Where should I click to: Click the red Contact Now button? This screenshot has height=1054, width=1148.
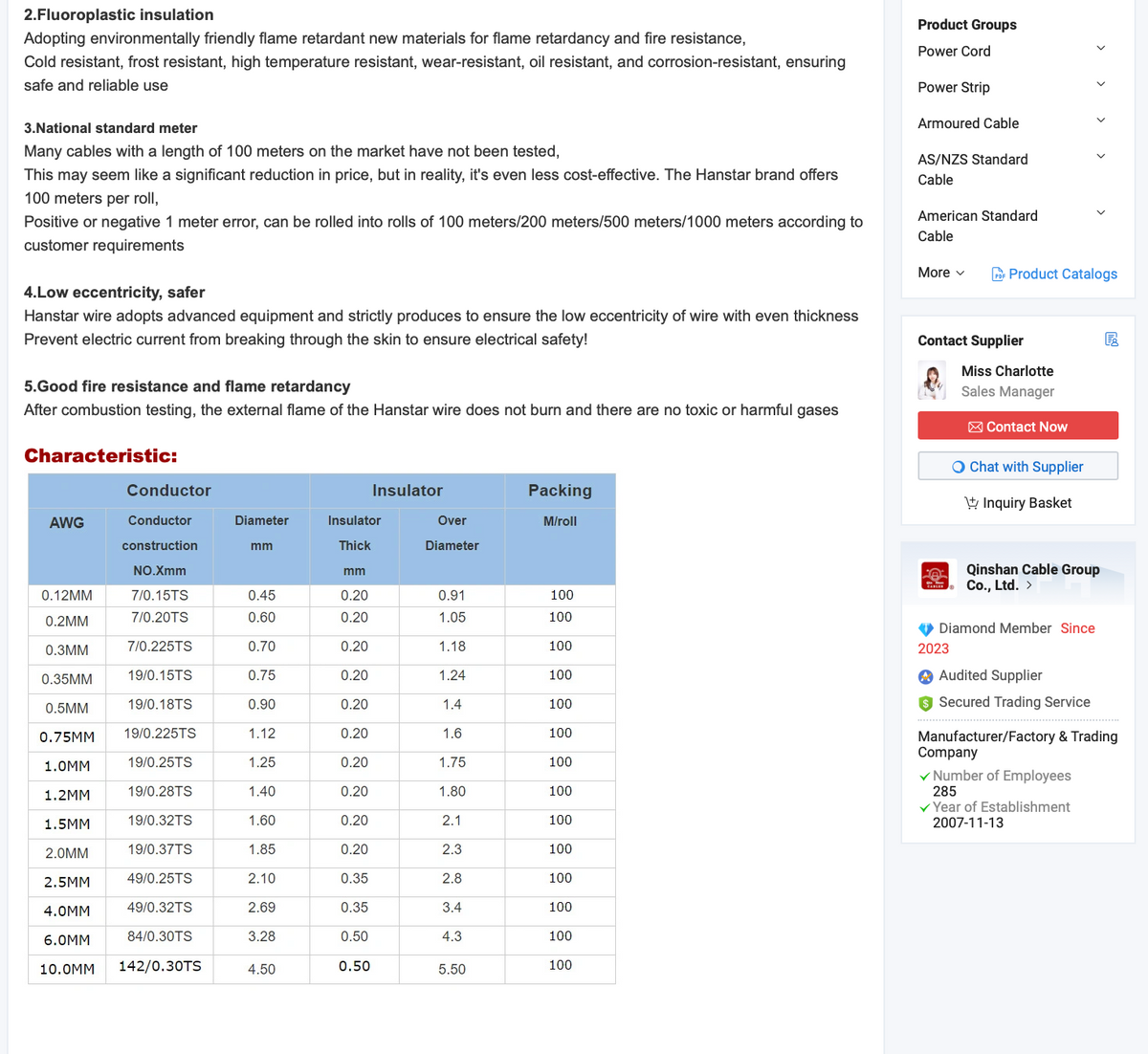[x=1018, y=426]
